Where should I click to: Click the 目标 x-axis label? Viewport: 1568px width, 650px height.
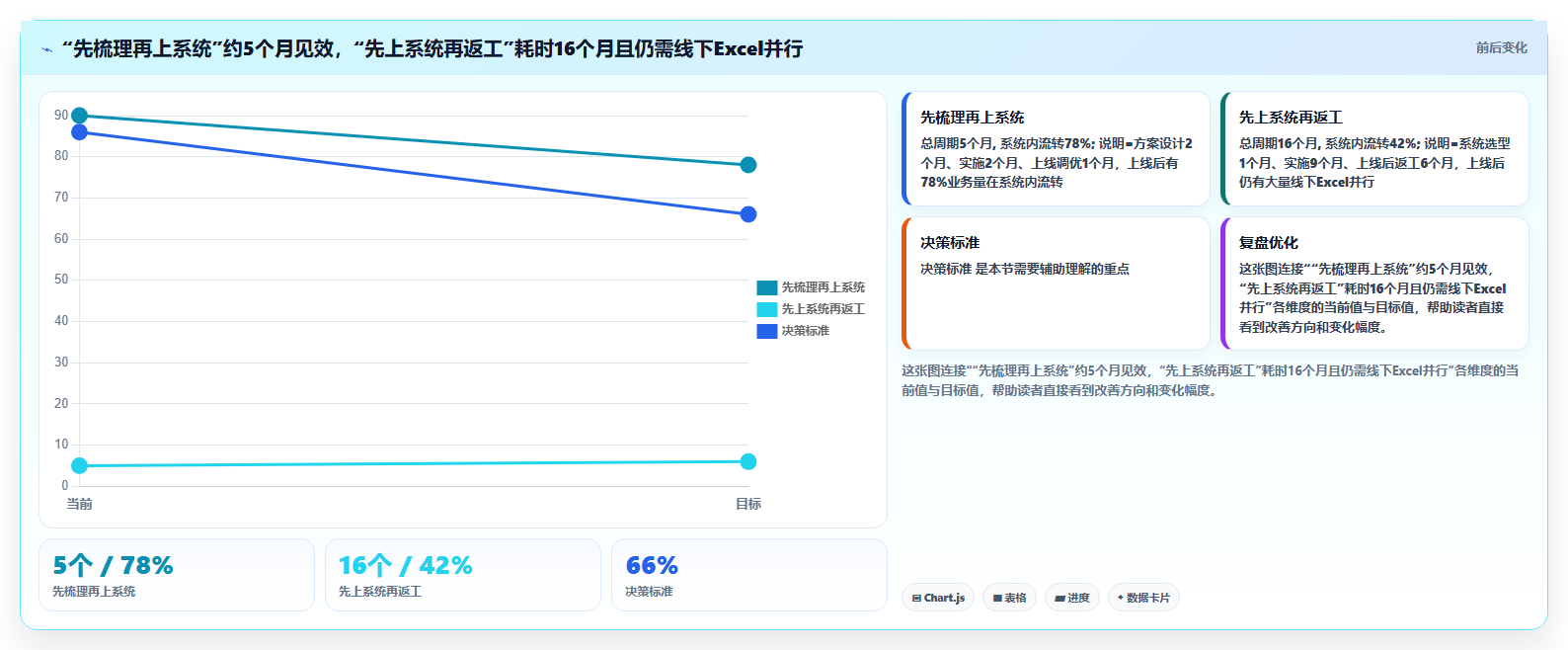point(748,504)
